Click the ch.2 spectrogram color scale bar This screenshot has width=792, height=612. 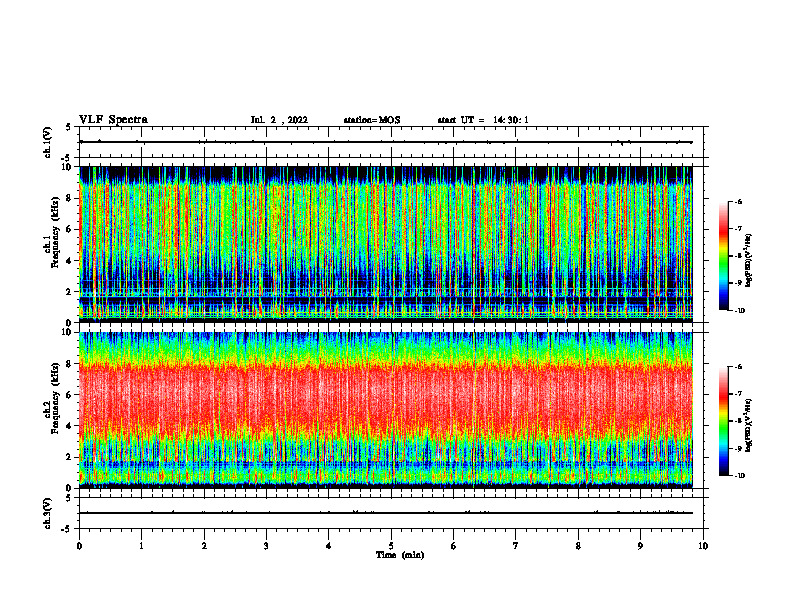tap(723, 421)
